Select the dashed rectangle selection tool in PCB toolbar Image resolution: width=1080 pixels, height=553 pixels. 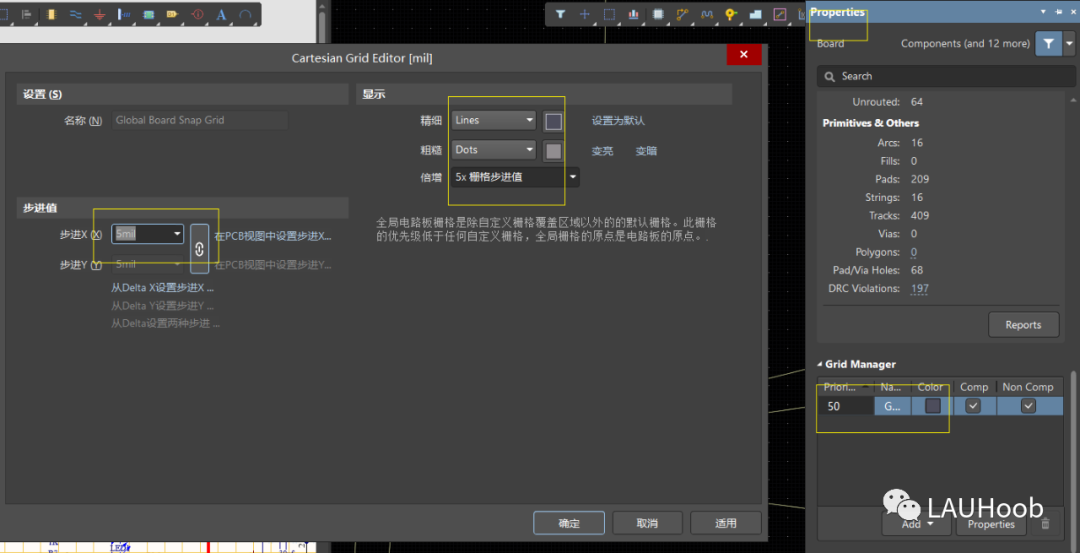tap(610, 14)
